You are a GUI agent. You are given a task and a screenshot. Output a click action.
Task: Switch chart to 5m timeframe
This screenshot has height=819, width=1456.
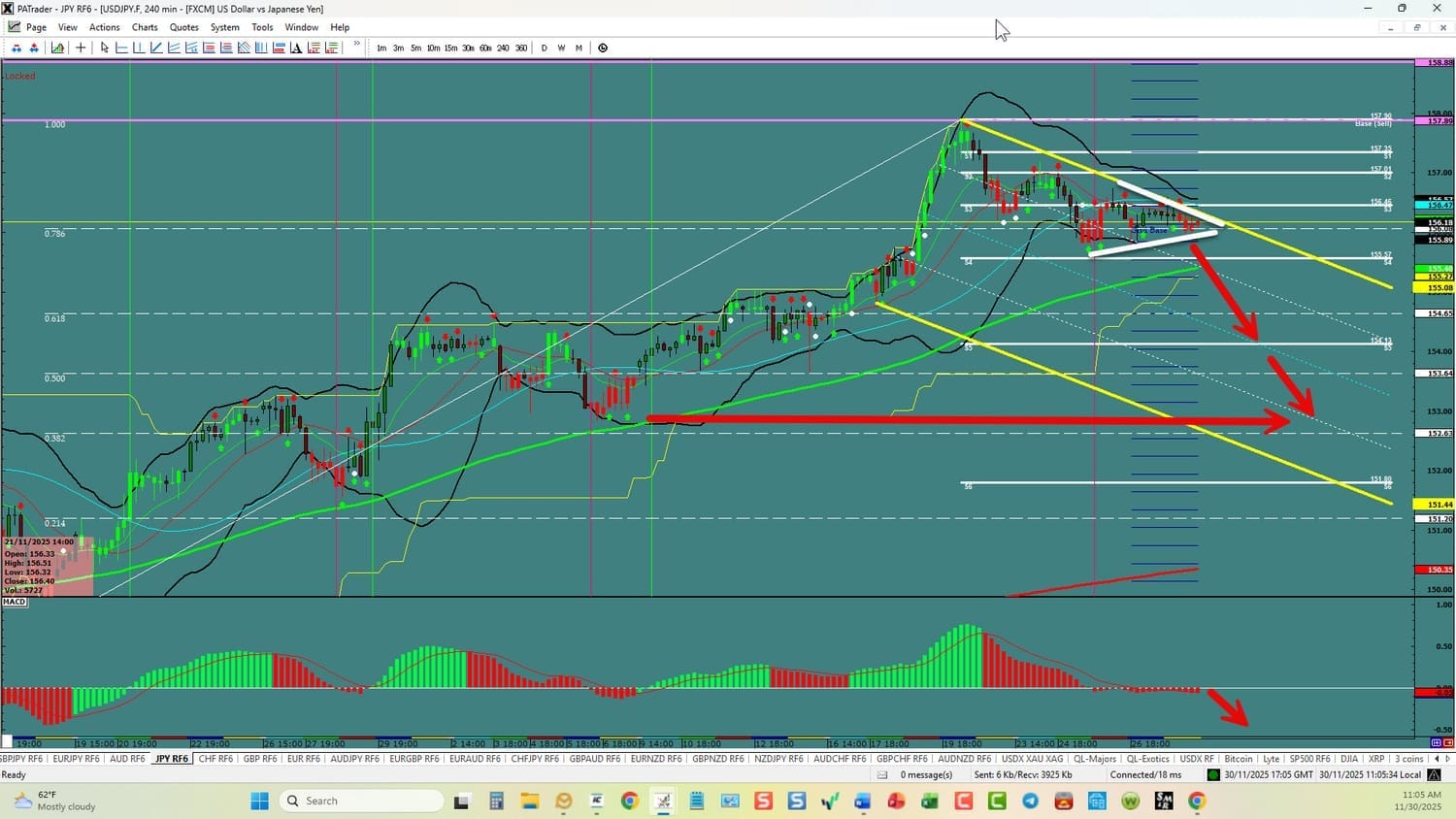tap(415, 48)
